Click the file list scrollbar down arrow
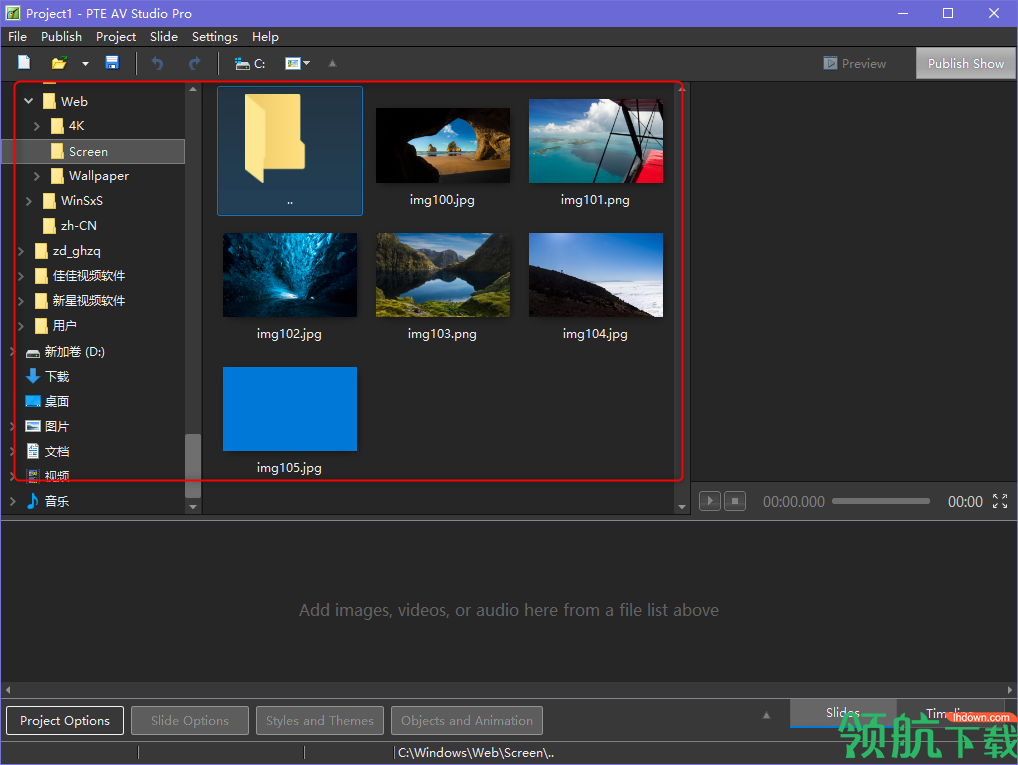Screen dimensions: 1018x765 pyautogui.click(x=682, y=507)
